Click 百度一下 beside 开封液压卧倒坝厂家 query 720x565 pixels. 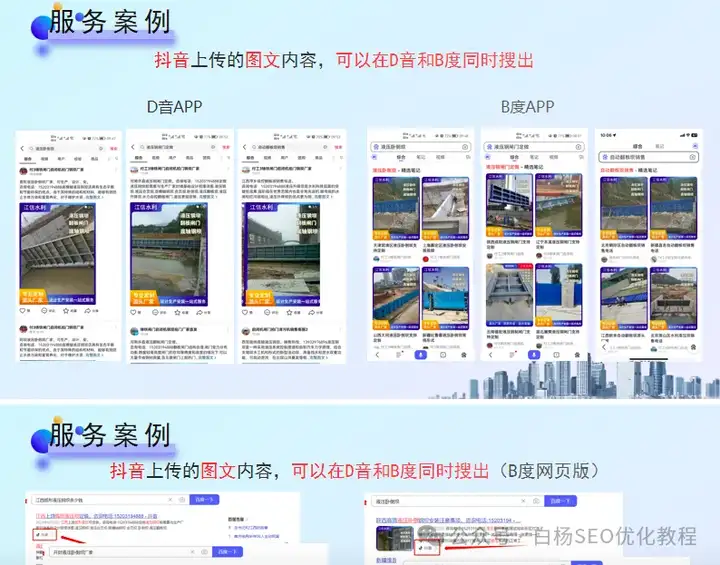[227, 552]
